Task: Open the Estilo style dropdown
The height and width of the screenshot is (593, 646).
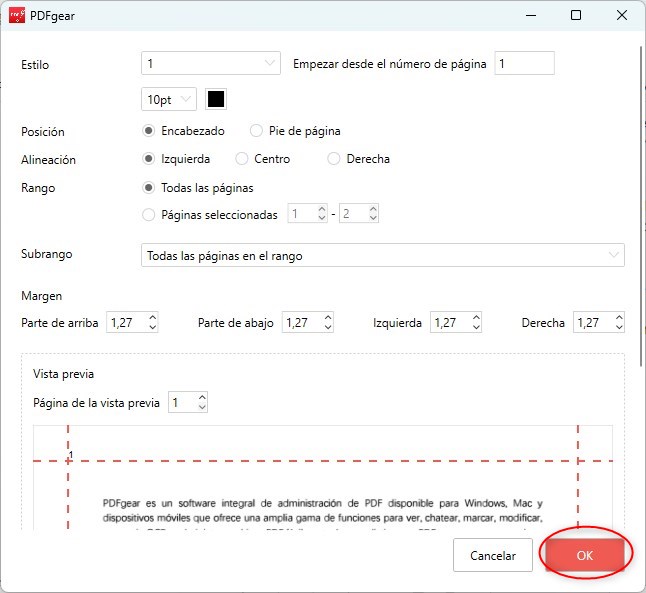Action: (x=210, y=64)
